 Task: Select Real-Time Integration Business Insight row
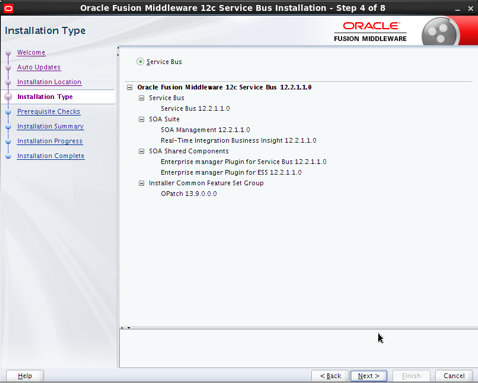tap(238, 141)
